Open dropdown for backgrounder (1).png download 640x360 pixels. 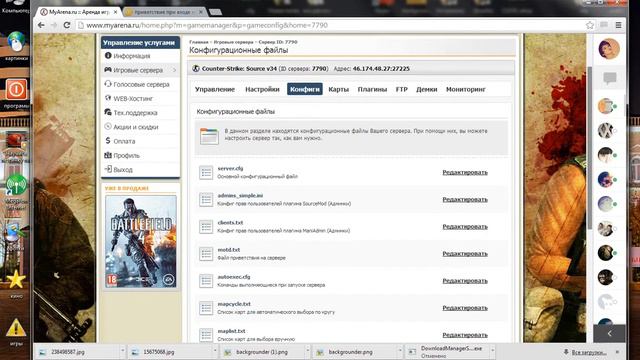click(308, 351)
